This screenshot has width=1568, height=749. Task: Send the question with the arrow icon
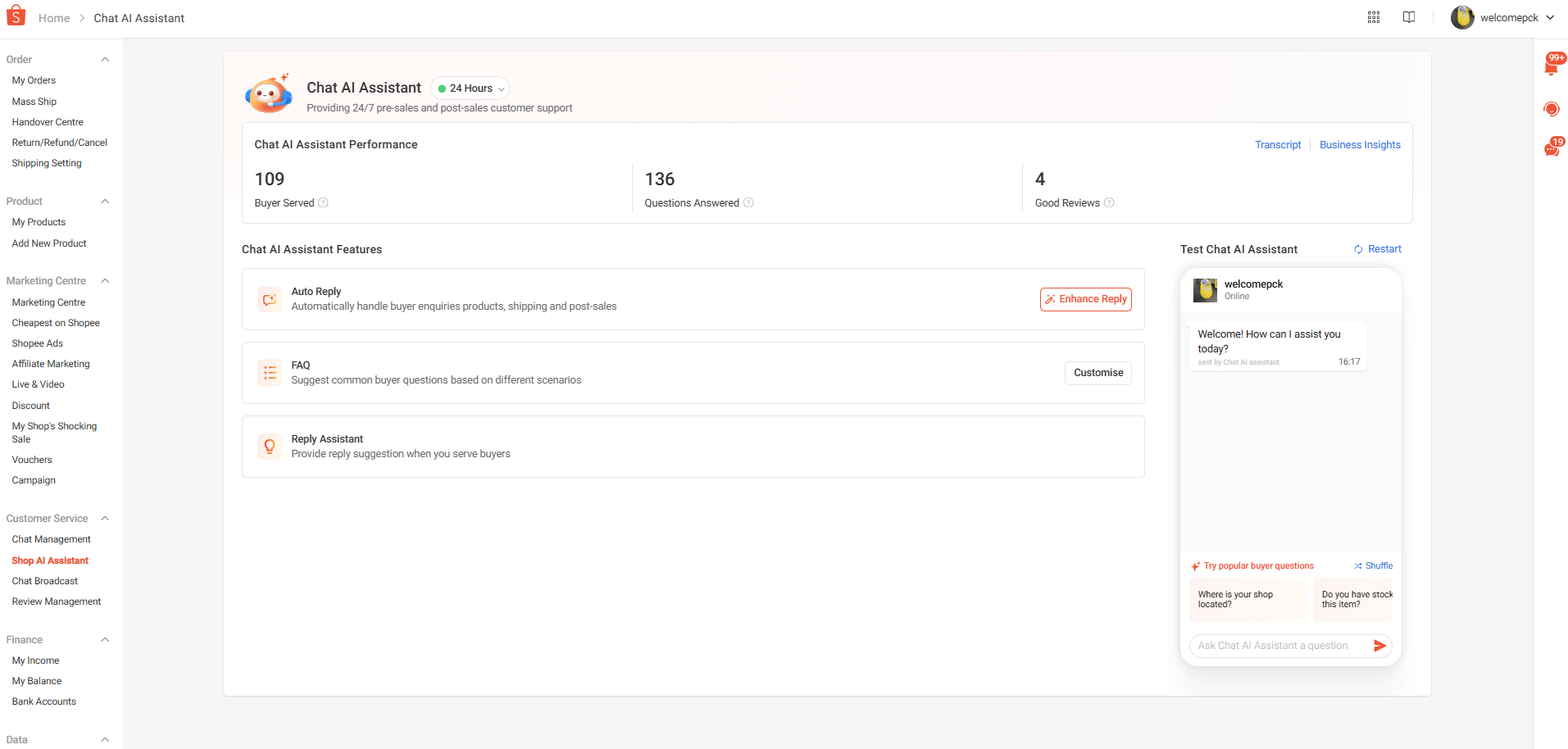click(1379, 646)
